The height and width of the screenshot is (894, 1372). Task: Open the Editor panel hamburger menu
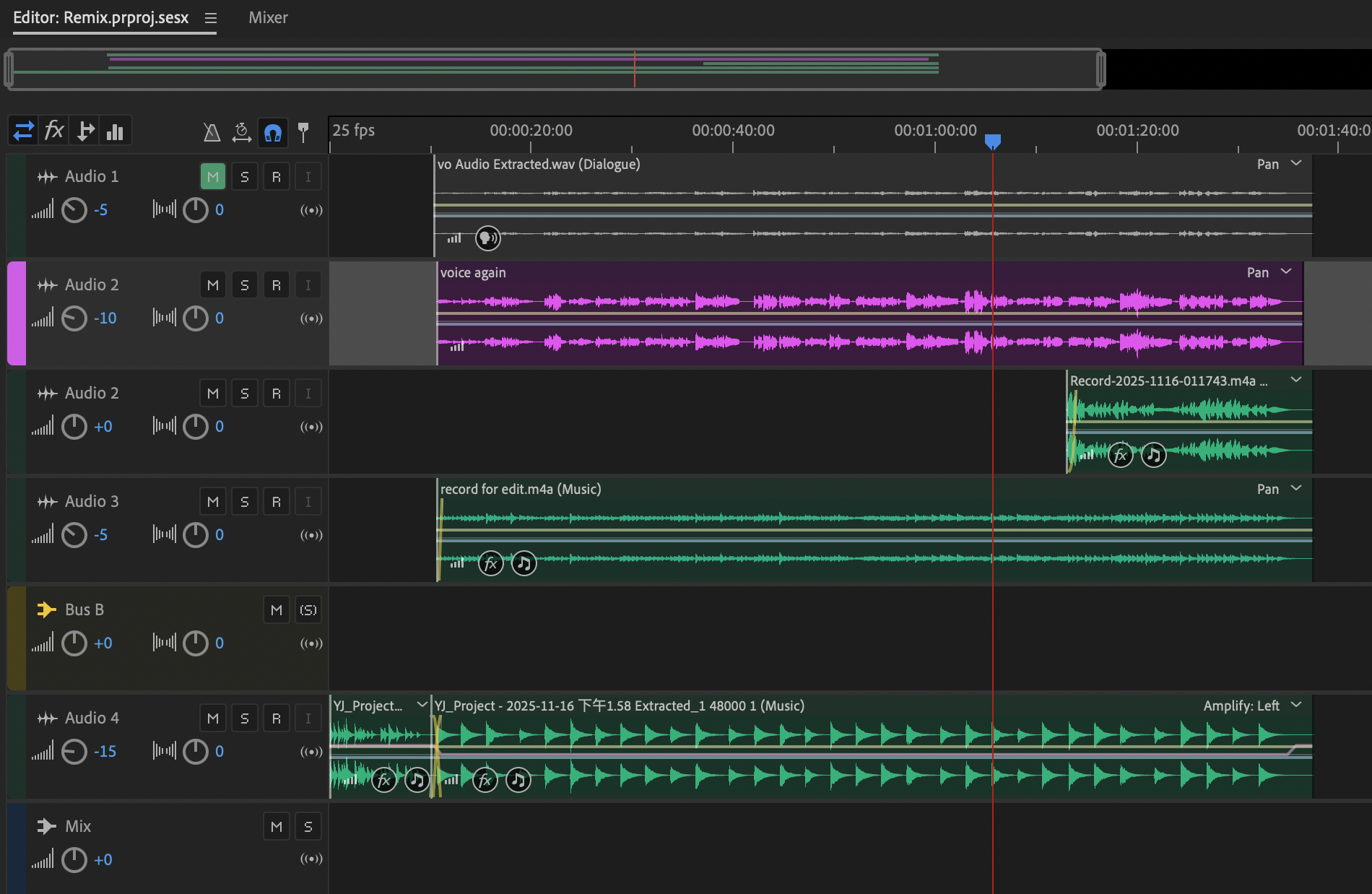(211, 18)
